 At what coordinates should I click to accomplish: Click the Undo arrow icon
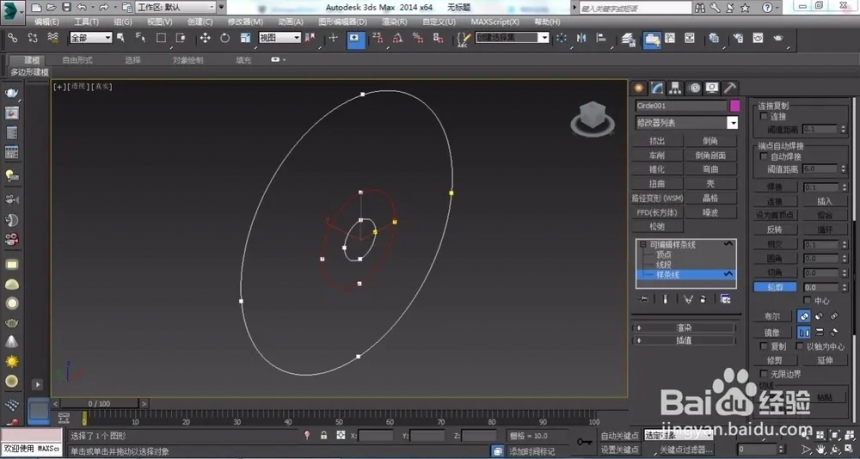pyautogui.click(x=82, y=8)
